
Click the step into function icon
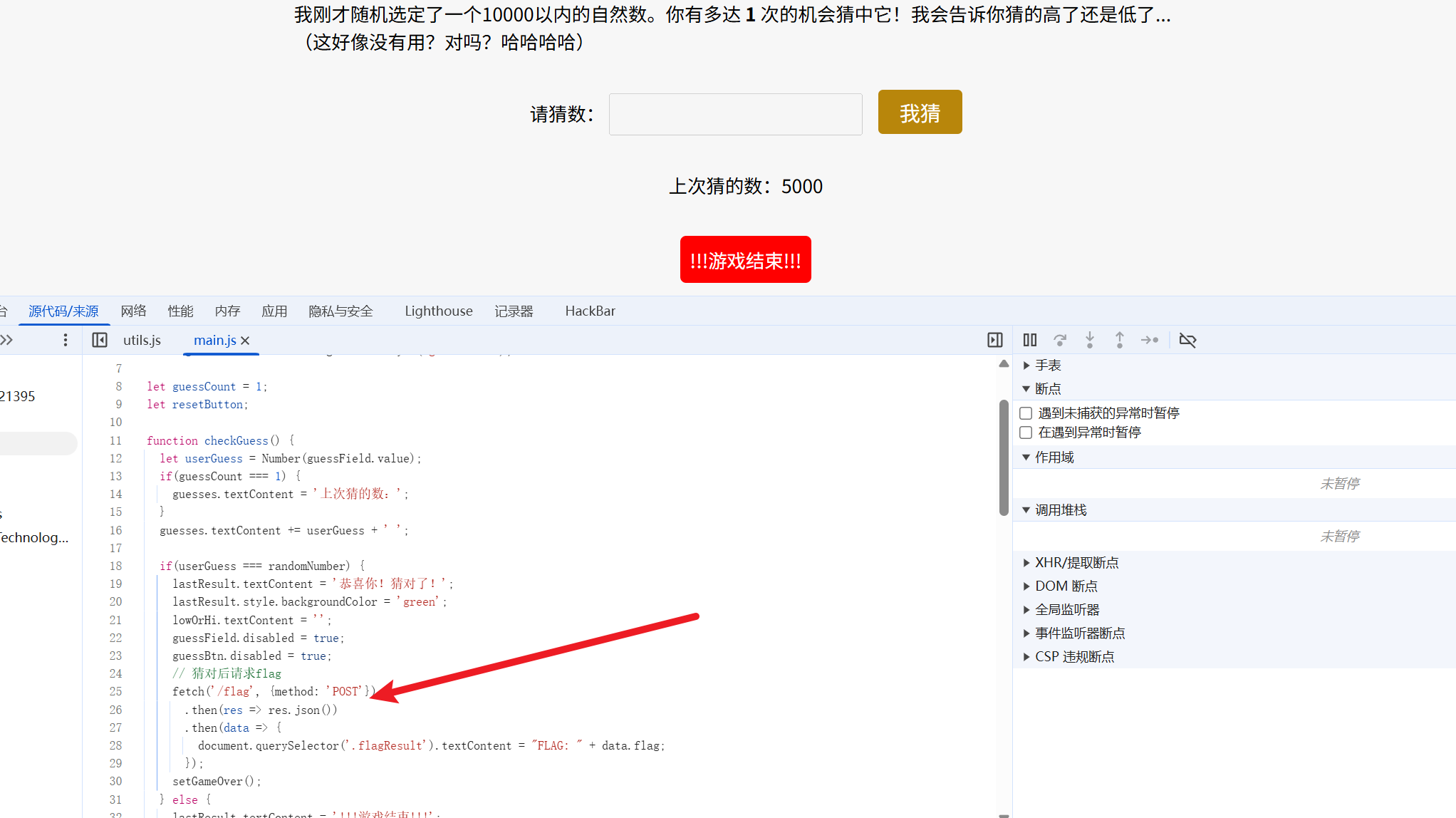coord(1090,340)
